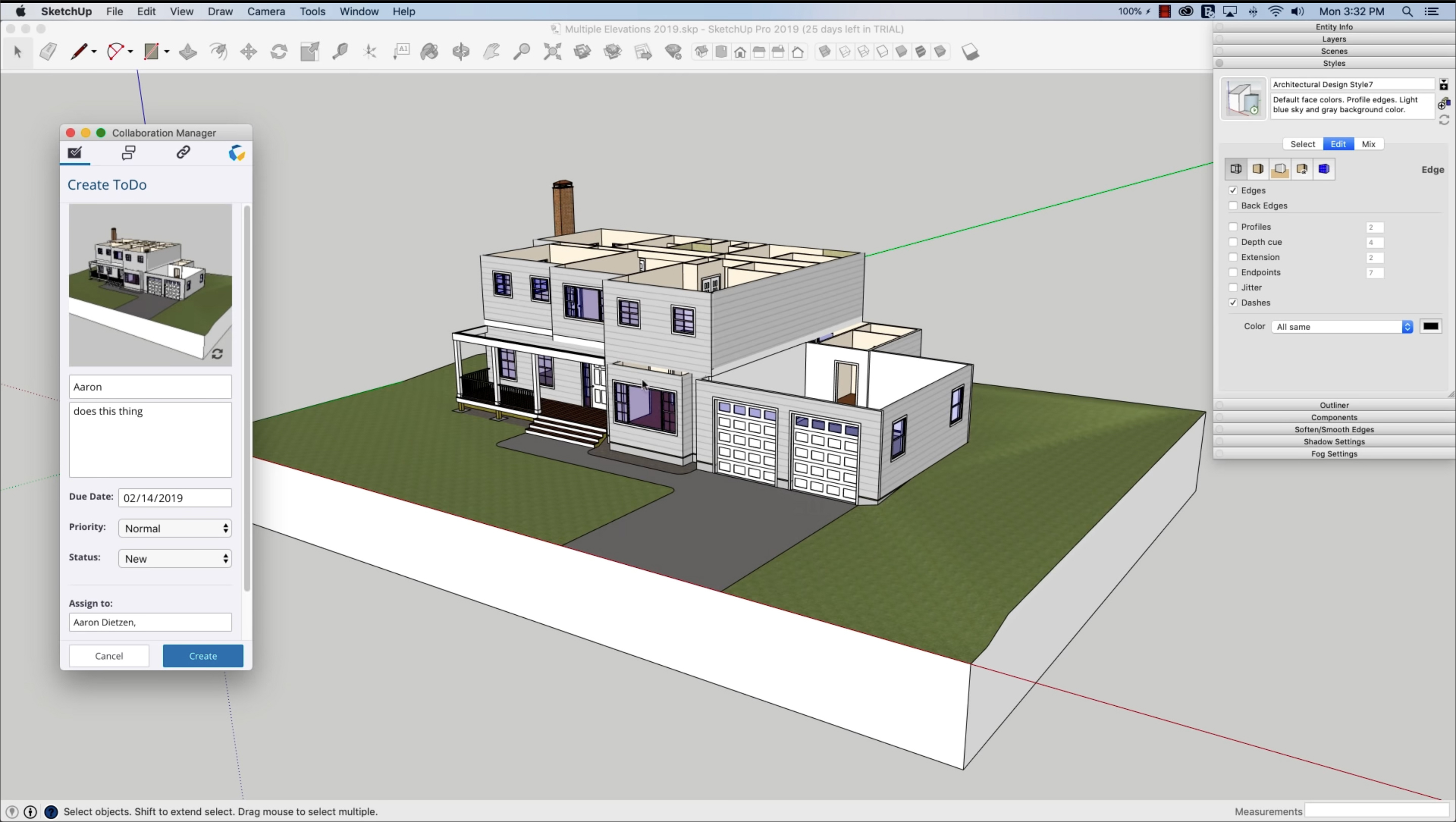Image resolution: width=1456 pixels, height=822 pixels.
Task: Click the Assign to field
Action: 150,622
